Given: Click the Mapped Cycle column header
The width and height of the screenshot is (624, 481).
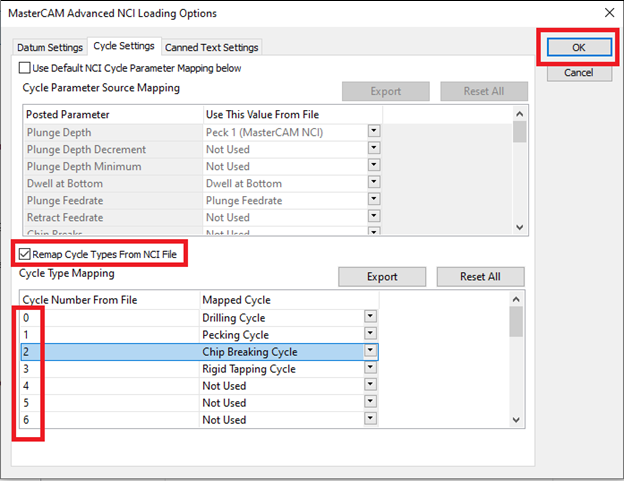Looking at the screenshot, I should [x=289, y=300].
